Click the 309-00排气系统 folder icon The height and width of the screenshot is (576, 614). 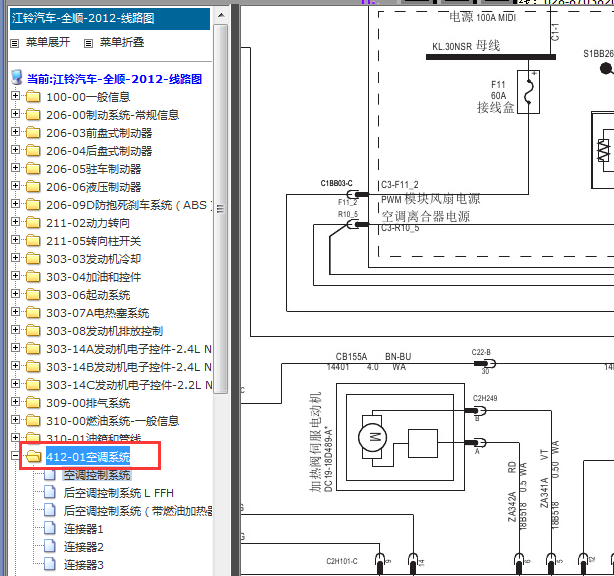(x=33, y=403)
